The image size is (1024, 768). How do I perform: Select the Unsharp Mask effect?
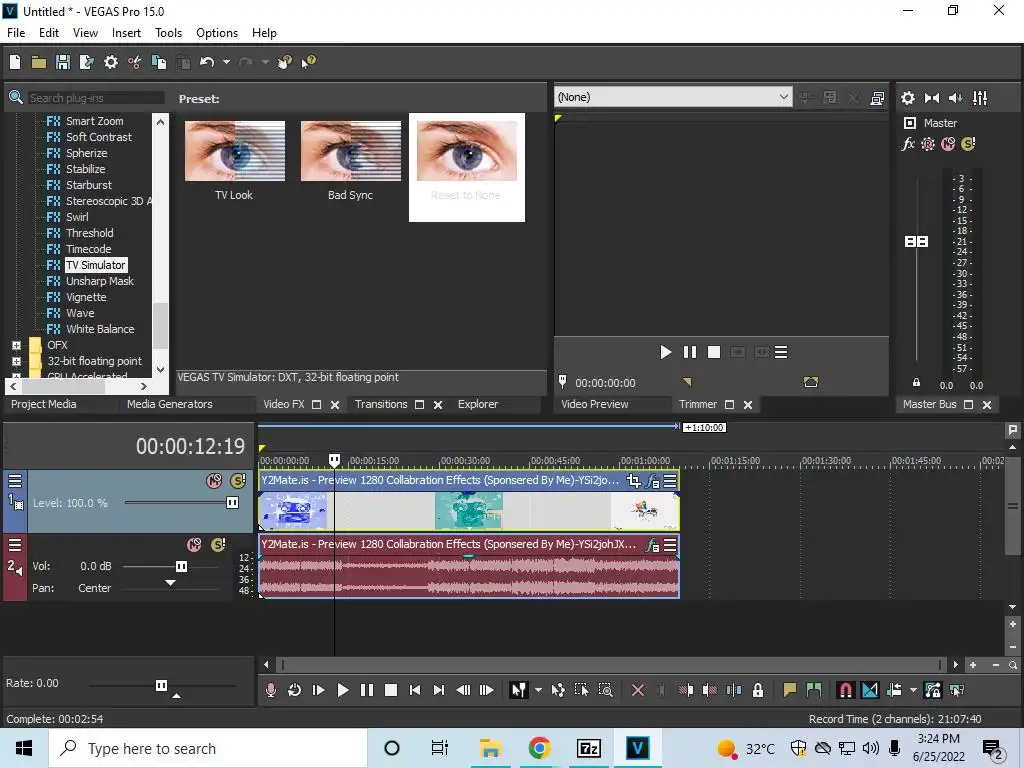pos(99,281)
